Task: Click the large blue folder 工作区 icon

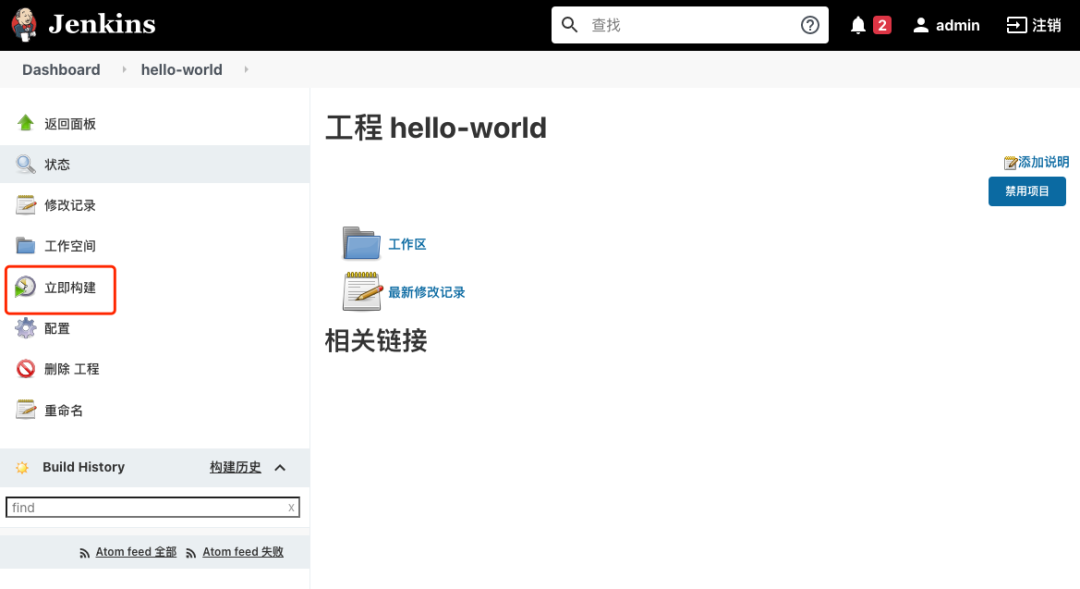Action: pos(362,243)
